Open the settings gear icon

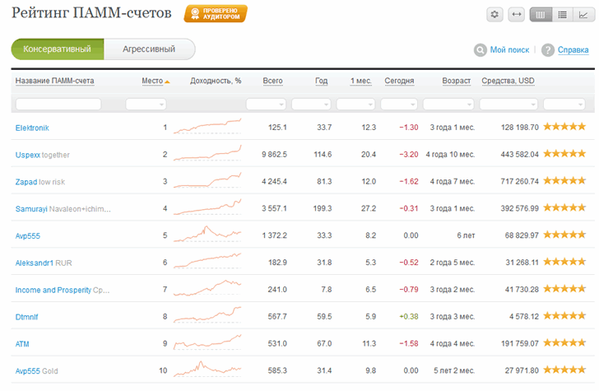(x=494, y=15)
